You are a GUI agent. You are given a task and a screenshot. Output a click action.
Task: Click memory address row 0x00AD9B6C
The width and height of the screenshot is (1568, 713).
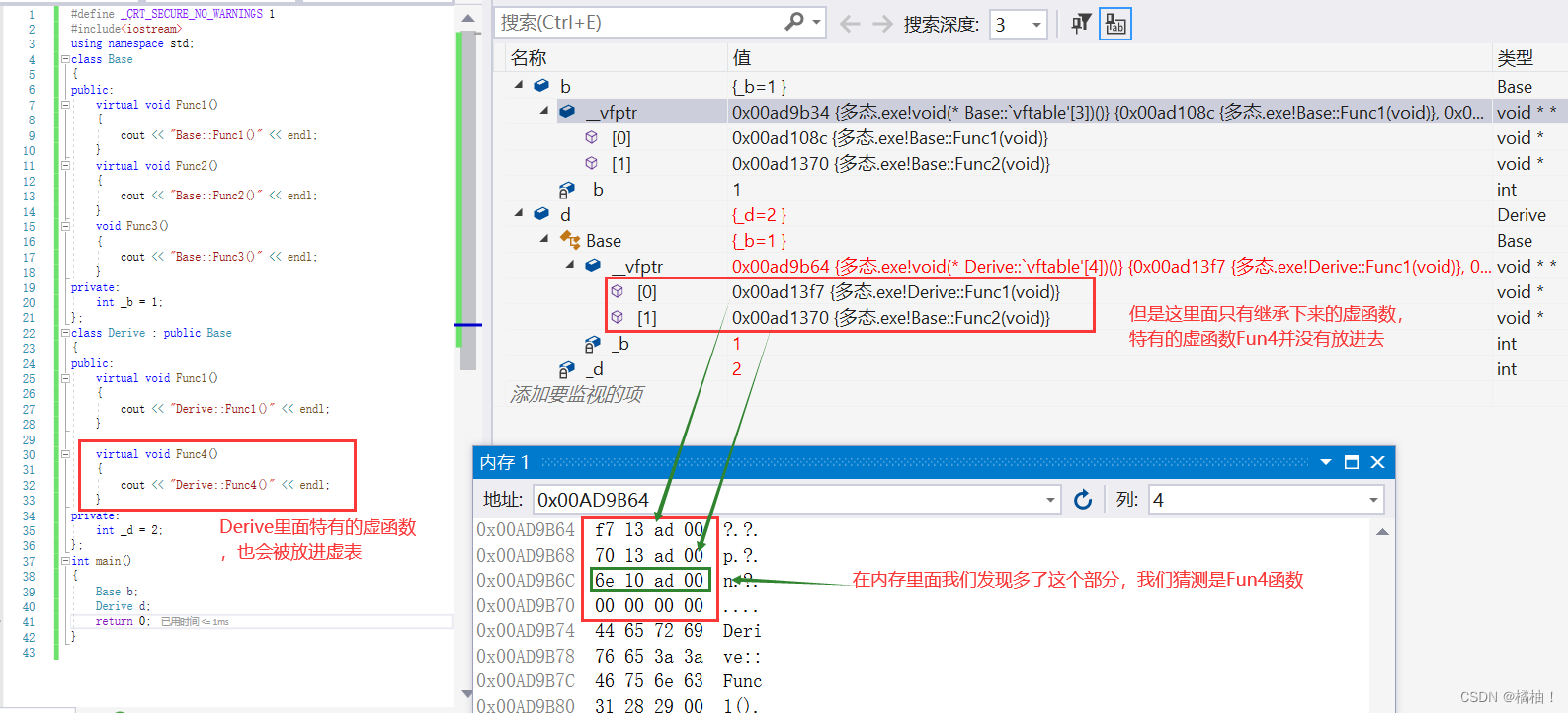[x=526, y=581]
